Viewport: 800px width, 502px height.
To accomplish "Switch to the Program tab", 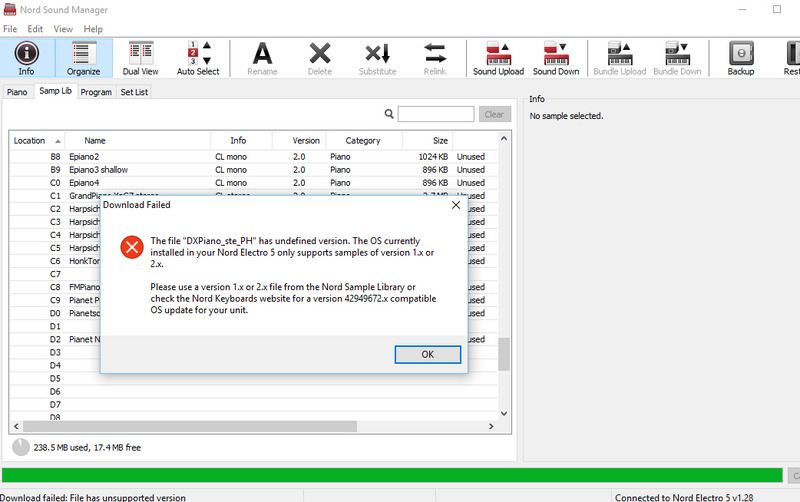I will coord(96,92).
